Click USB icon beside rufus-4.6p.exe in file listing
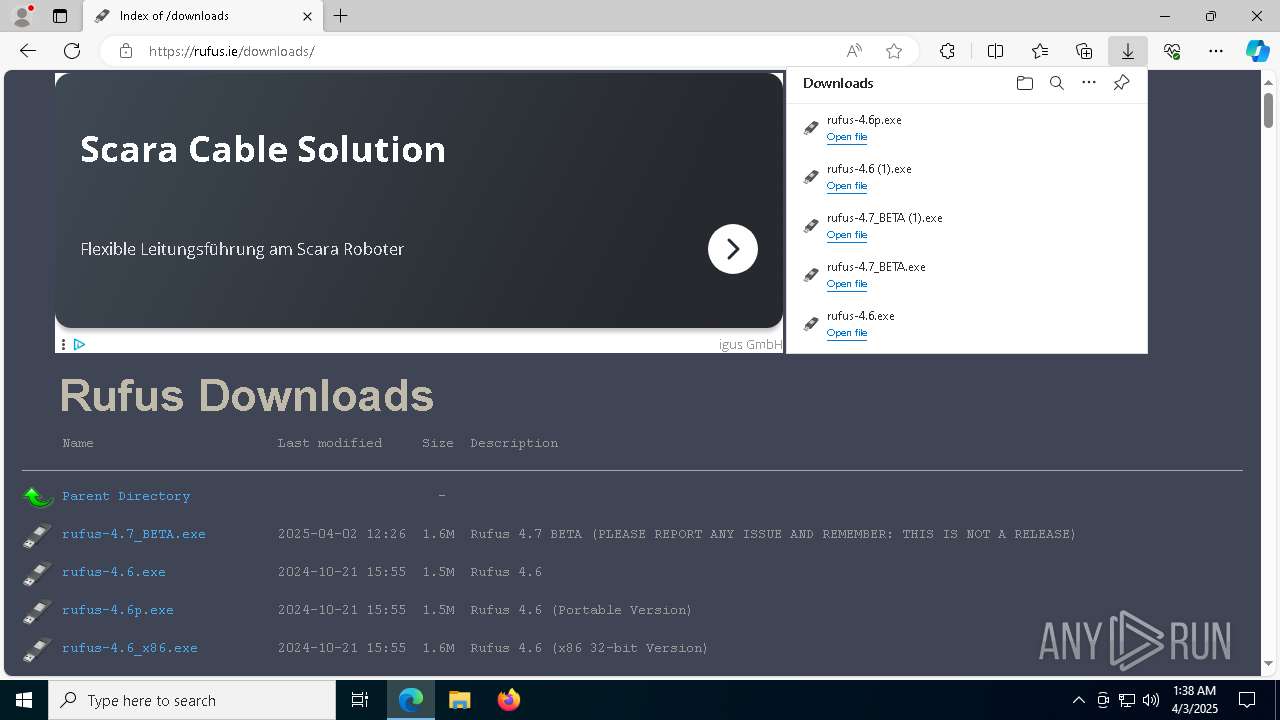This screenshot has height=720, width=1280. click(x=37, y=611)
